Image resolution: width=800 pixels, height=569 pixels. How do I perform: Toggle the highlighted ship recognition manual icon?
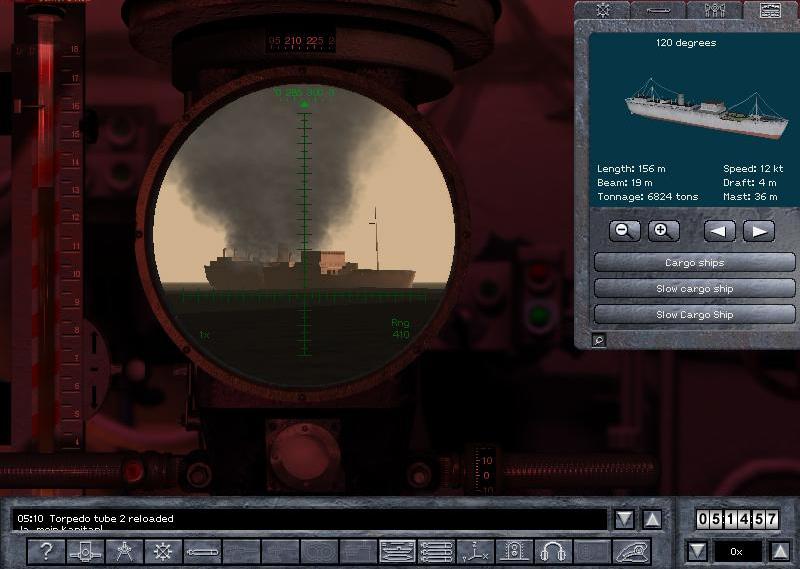(398, 551)
